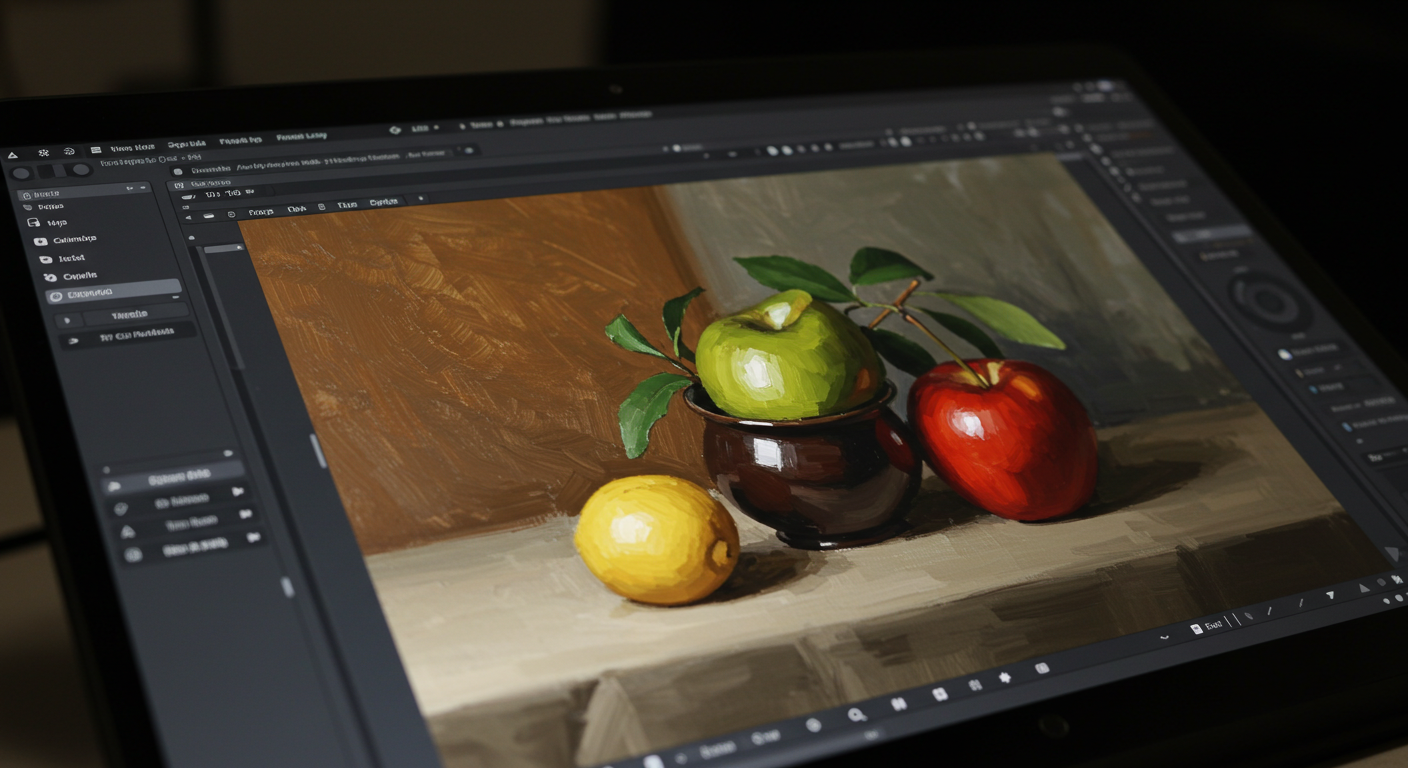Screen dimensions: 1408x768
Task: Click the top-center icon in the title bar
Action: click(x=395, y=130)
